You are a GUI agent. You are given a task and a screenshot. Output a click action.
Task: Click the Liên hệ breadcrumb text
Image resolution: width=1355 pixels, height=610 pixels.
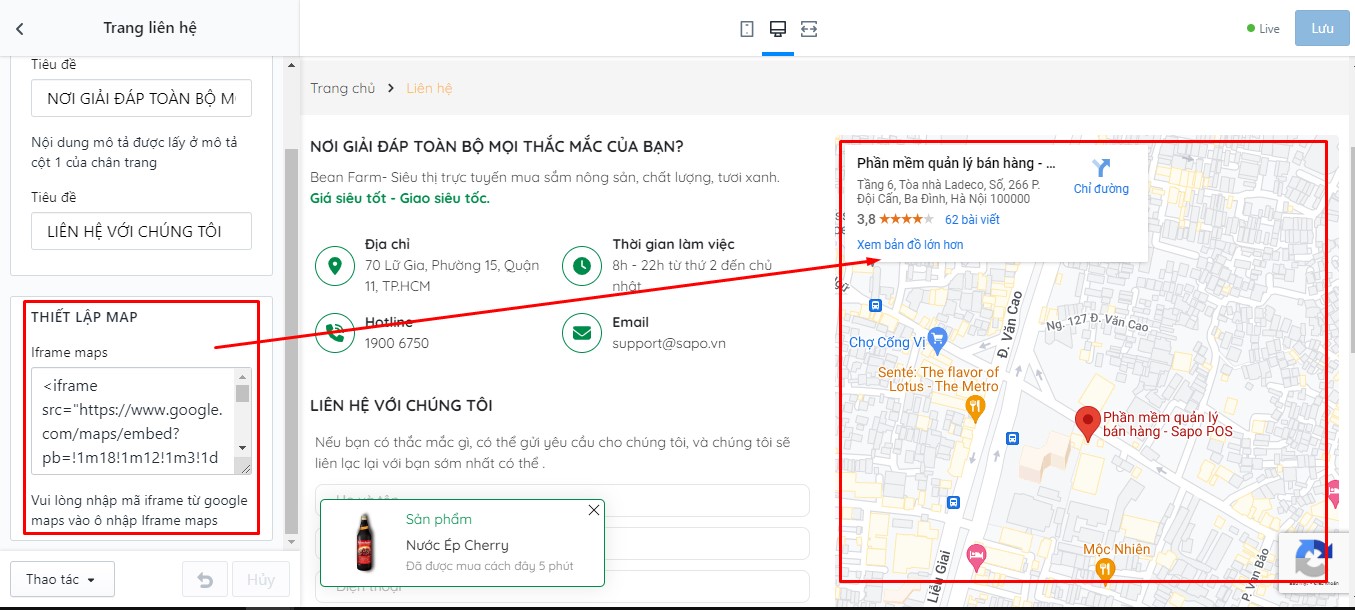[429, 88]
